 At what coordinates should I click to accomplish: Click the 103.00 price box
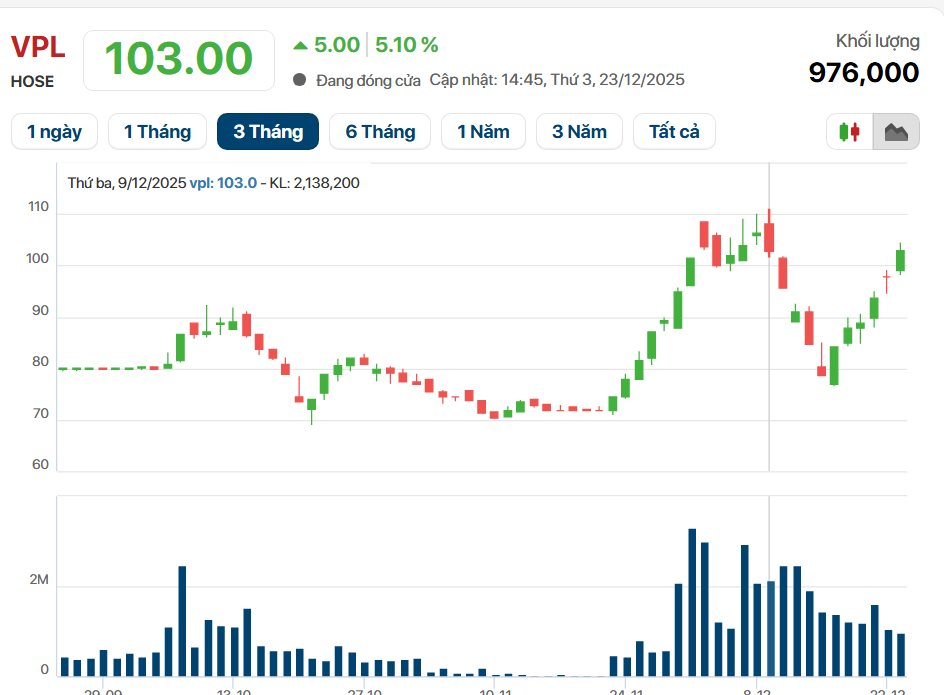coord(179,59)
